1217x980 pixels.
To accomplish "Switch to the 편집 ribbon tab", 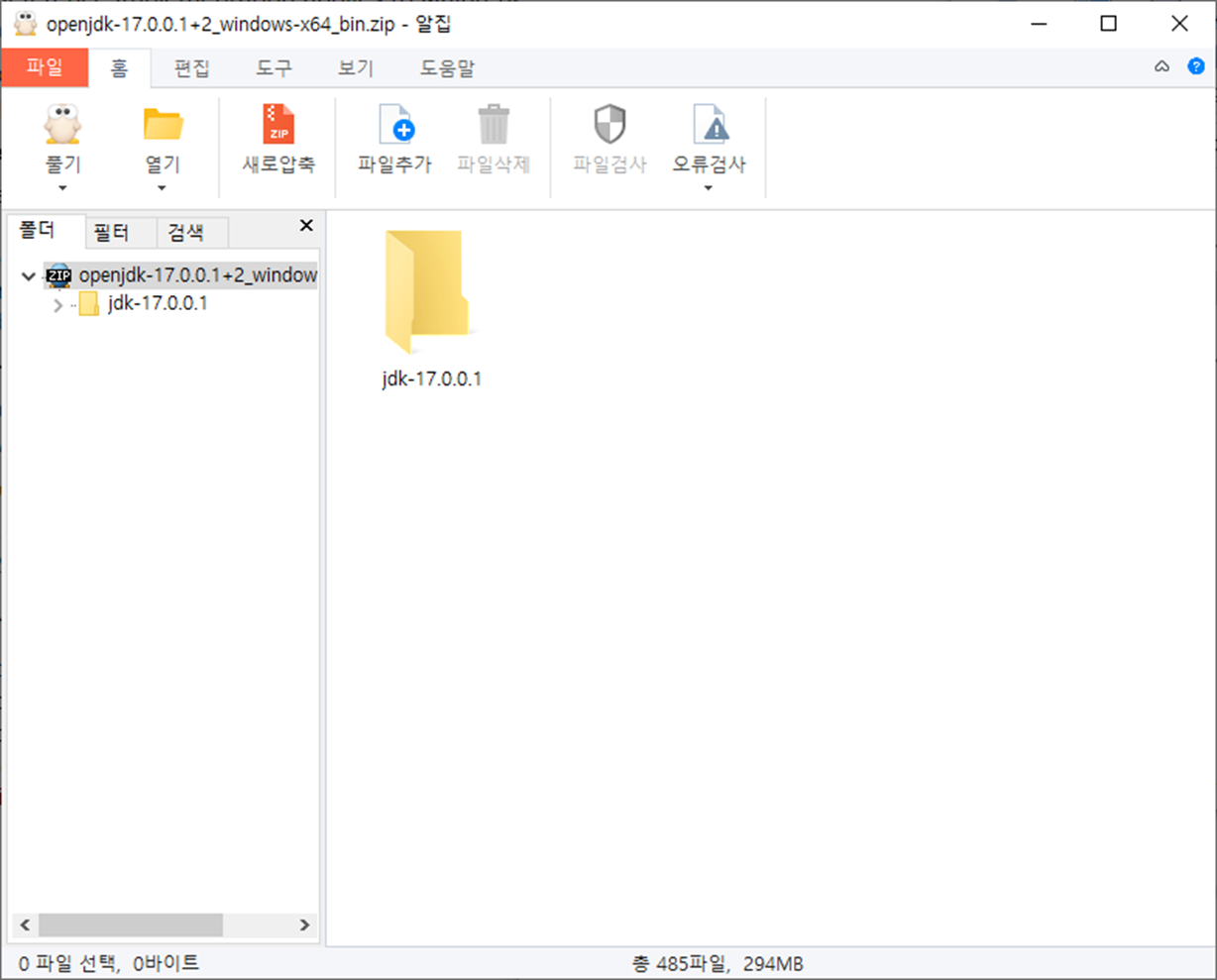I will pyautogui.click(x=191, y=68).
